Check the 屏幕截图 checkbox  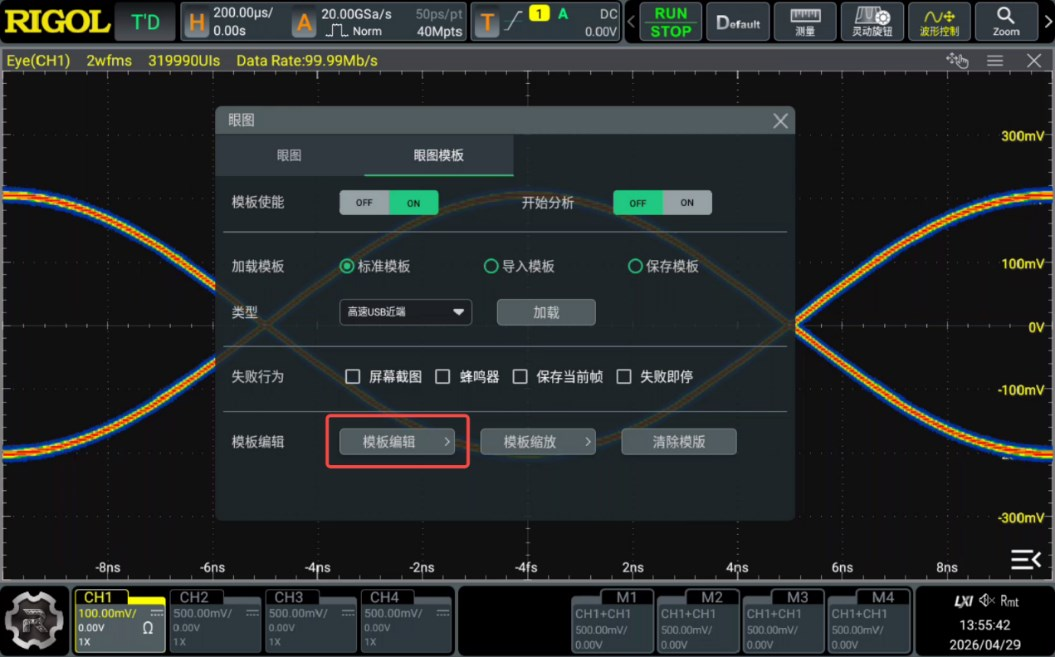[x=353, y=376]
